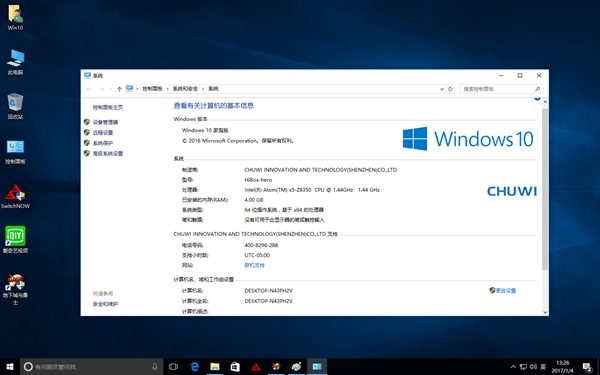Click 系统 in the breadcrumb path
This screenshot has height=375, width=600.
pyautogui.click(x=213, y=89)
